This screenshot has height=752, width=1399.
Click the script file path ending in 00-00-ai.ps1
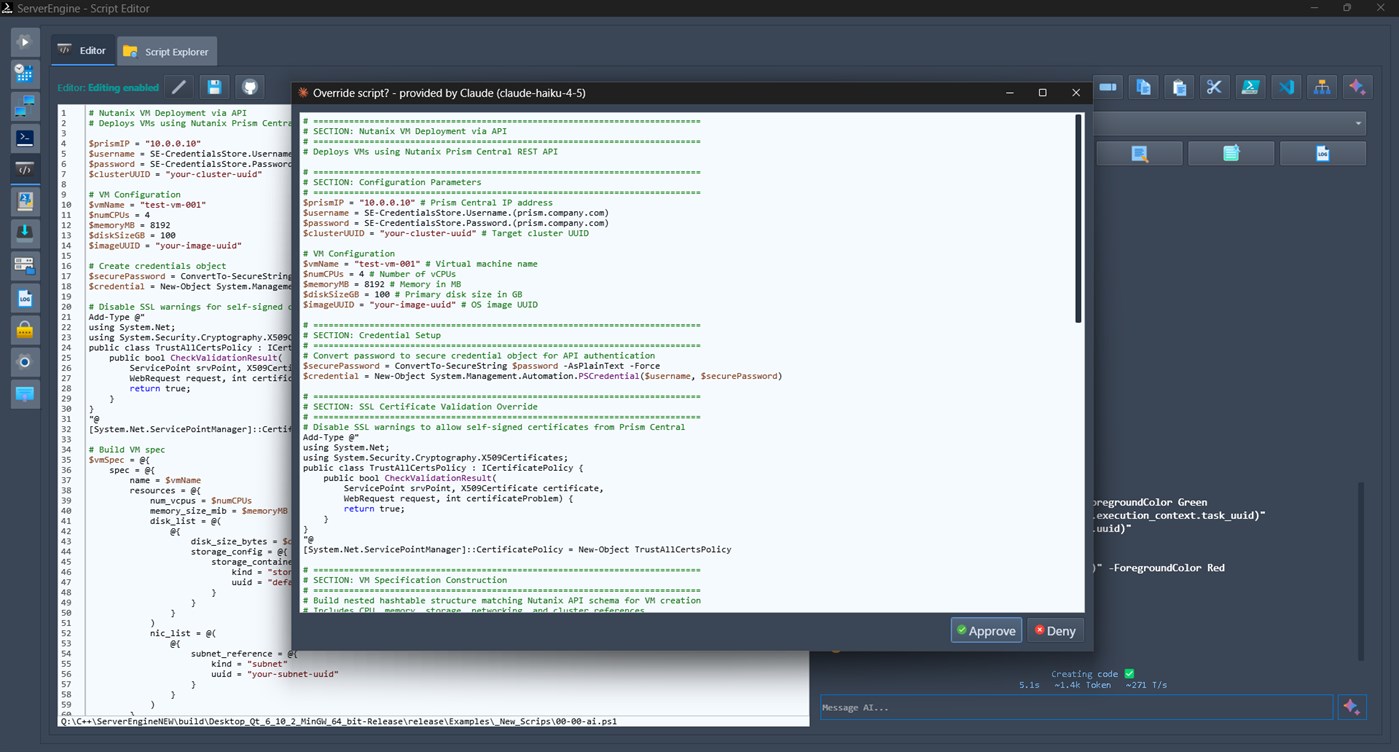339,721
